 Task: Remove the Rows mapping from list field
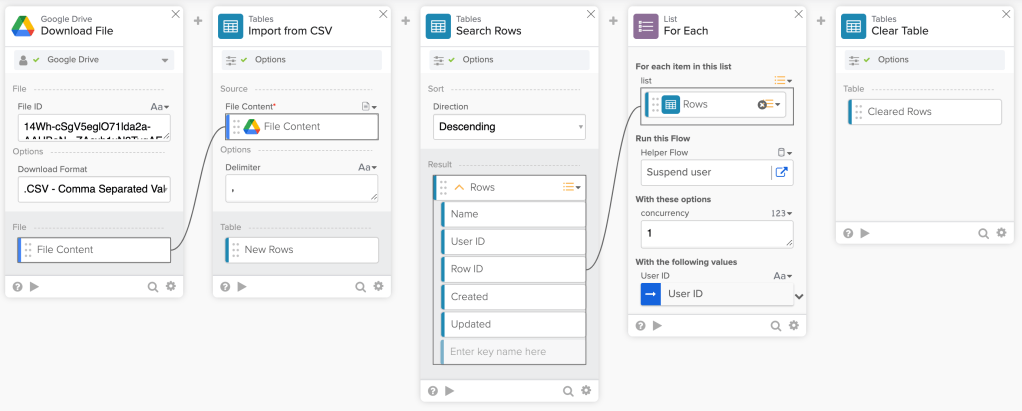[762, 104]
